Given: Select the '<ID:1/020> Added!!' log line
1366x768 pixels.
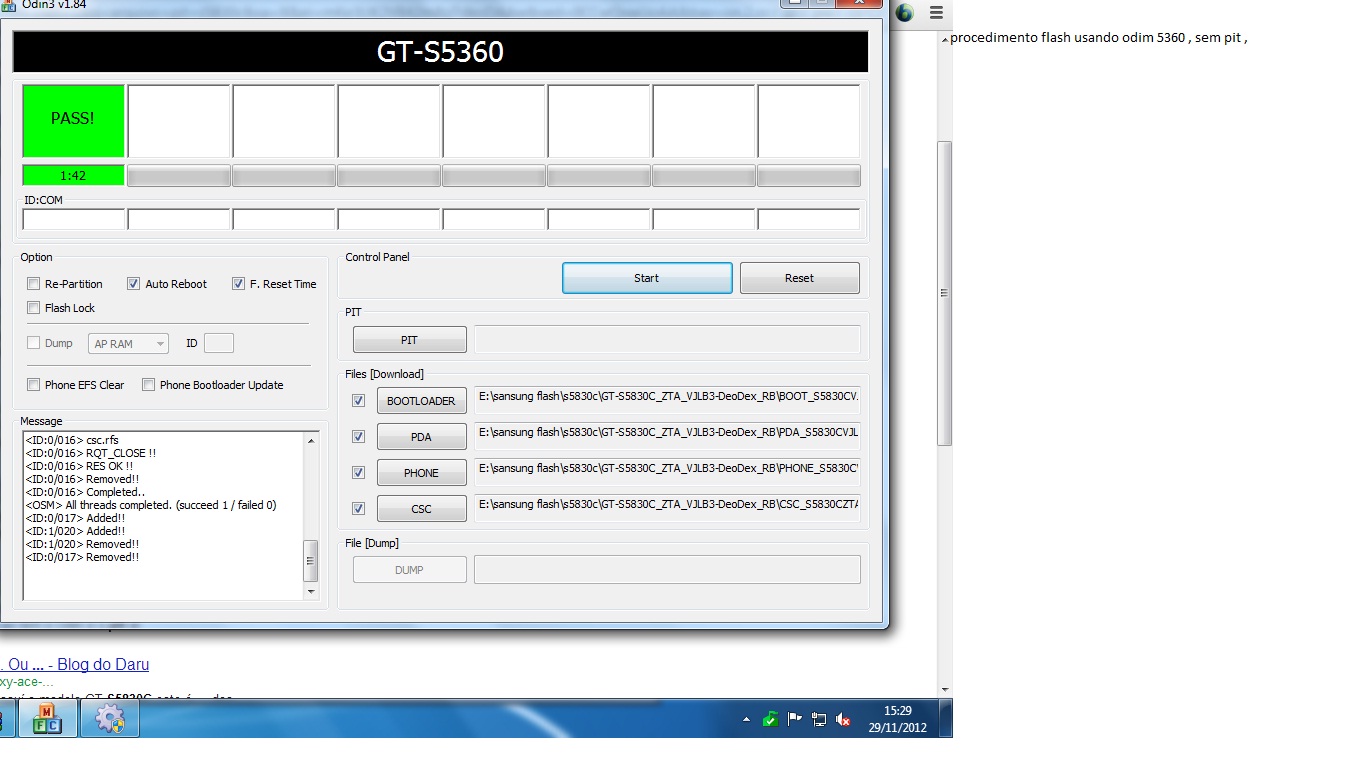Looking at the screenshot, I should click(75, 531).
